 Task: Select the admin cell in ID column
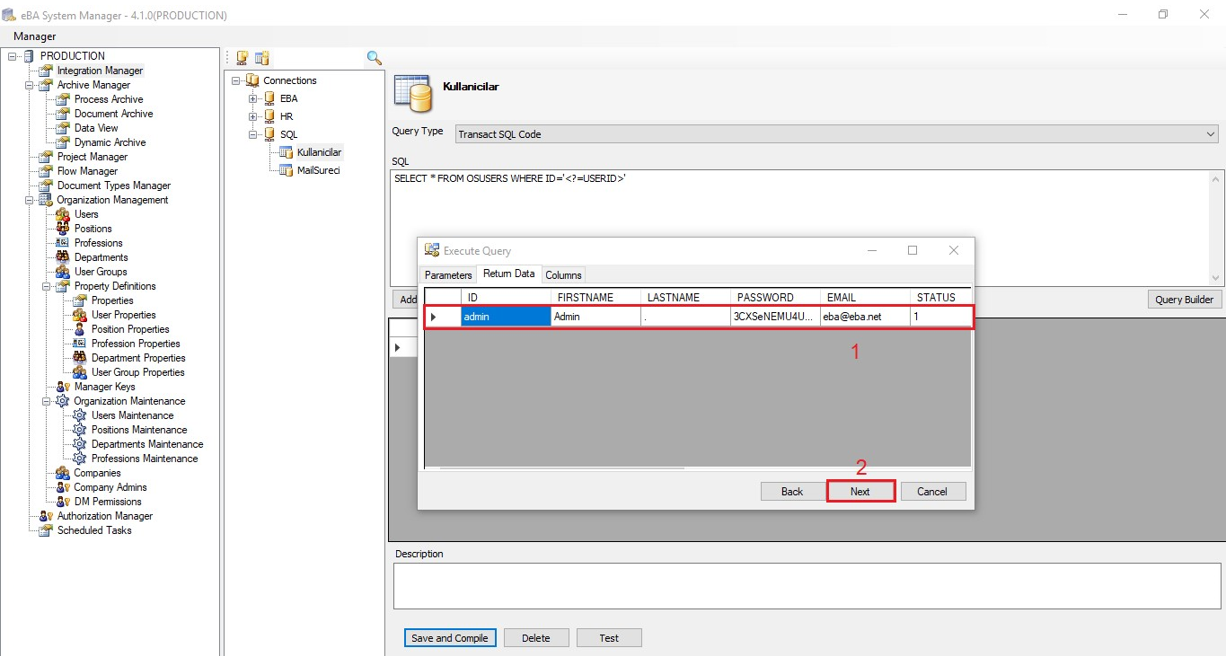pyautogui.click(x=505, y=317)
